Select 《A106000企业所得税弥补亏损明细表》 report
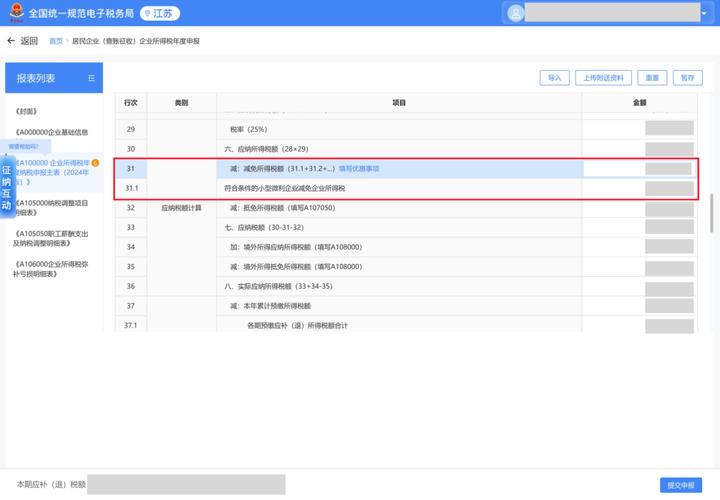This screenshot has height=500, width=720. coord(51,269)
